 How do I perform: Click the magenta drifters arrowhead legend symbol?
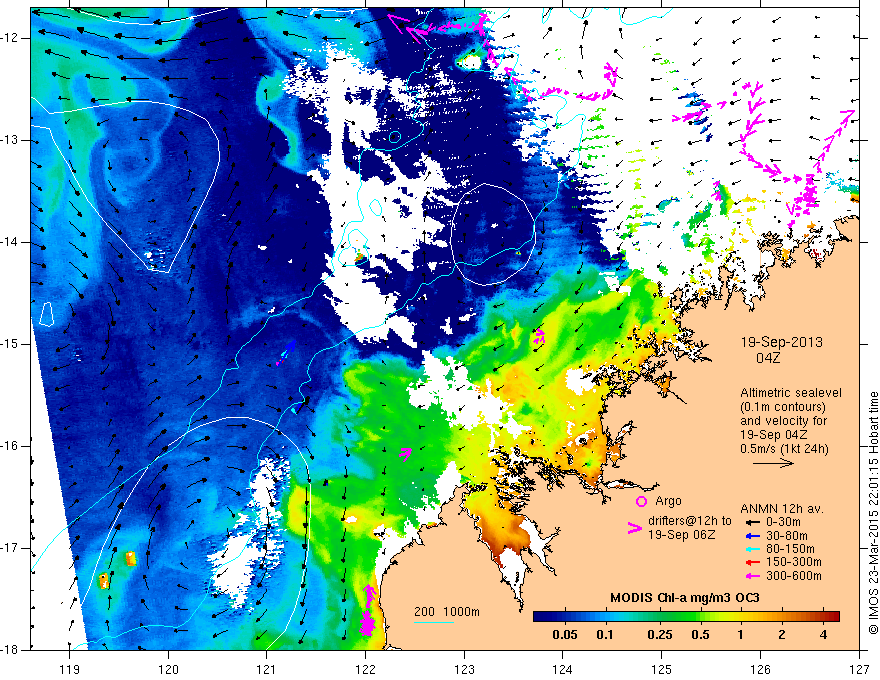tap(635, 528)
